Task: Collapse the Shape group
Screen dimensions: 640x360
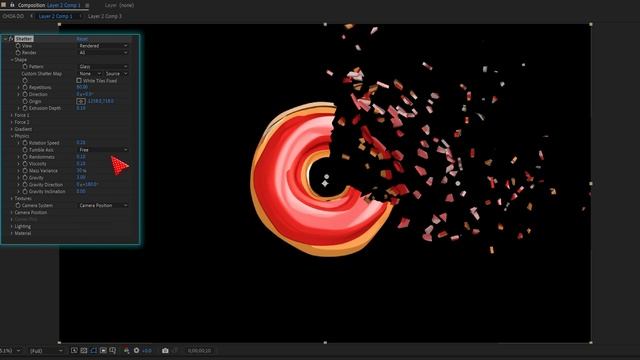Action: tap(12, 60)
